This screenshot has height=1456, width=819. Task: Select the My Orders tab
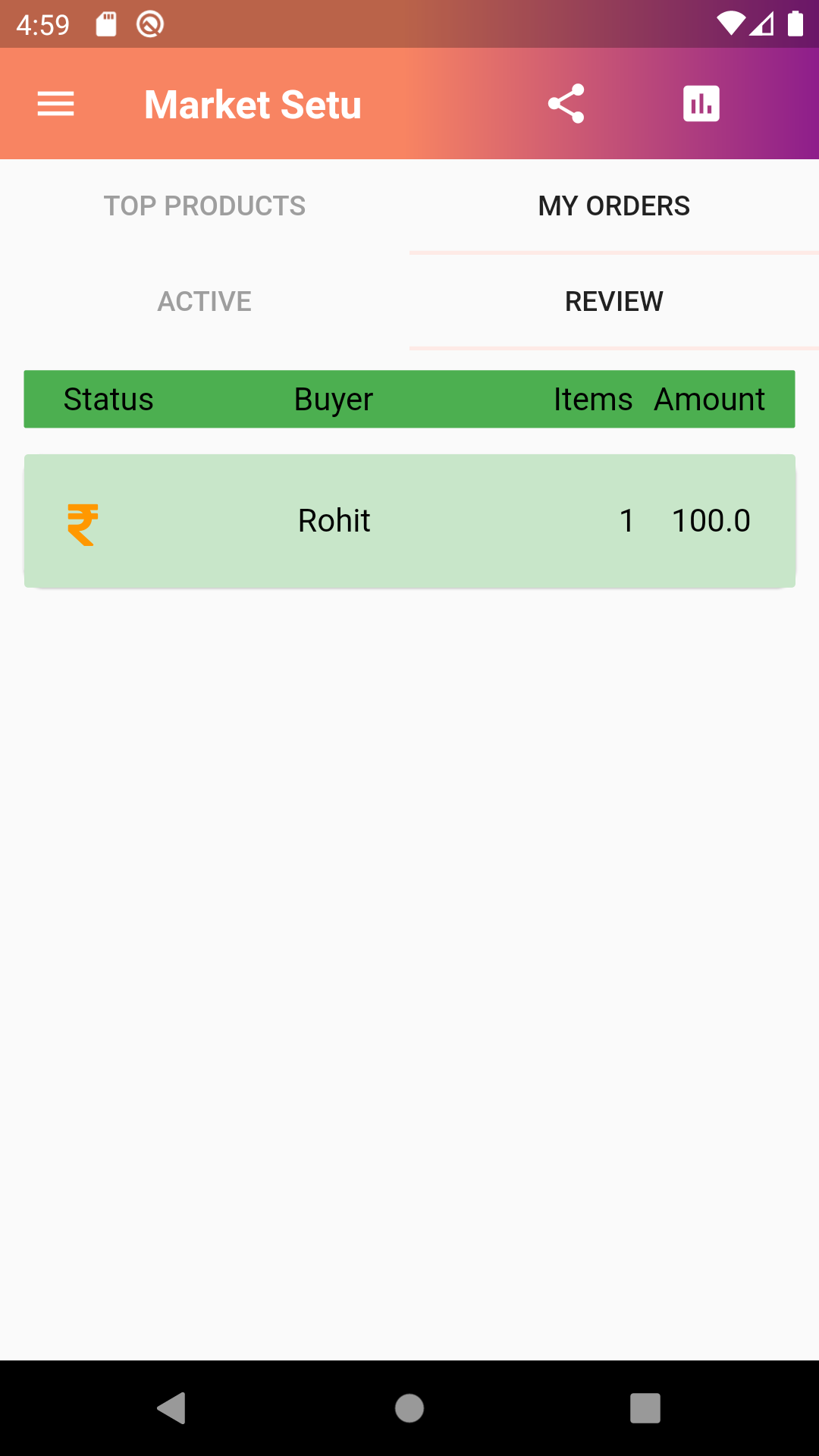[x=613, y=206]
